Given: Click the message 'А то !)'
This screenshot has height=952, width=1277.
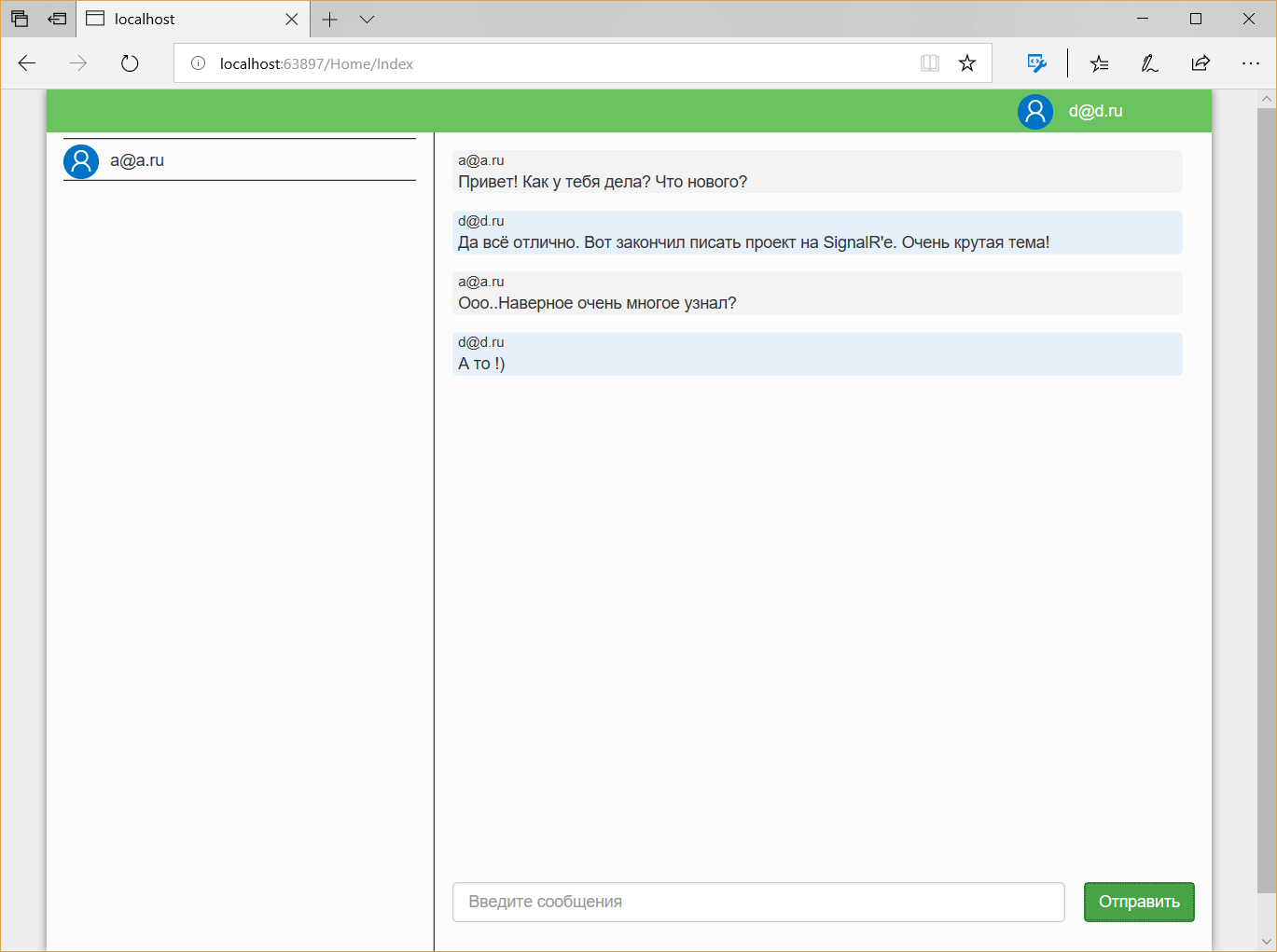Looking at the screenshot, I should click(817, 354).
